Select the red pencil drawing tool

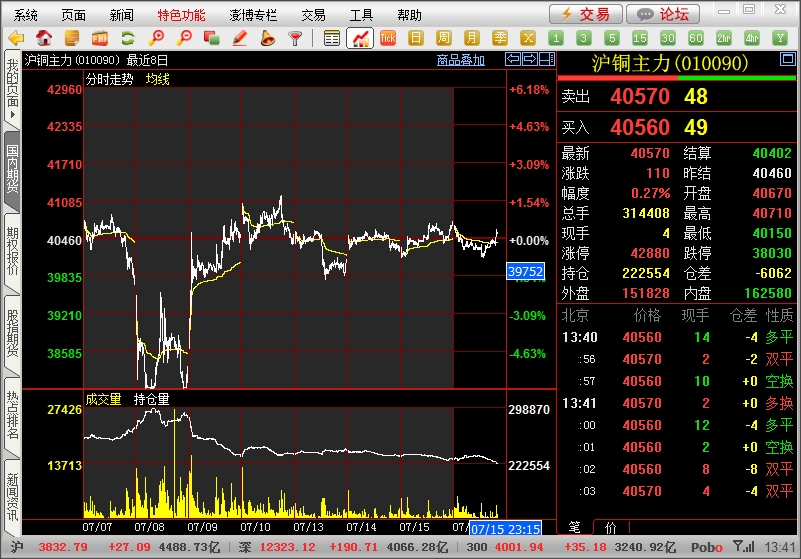coord(240,38)
